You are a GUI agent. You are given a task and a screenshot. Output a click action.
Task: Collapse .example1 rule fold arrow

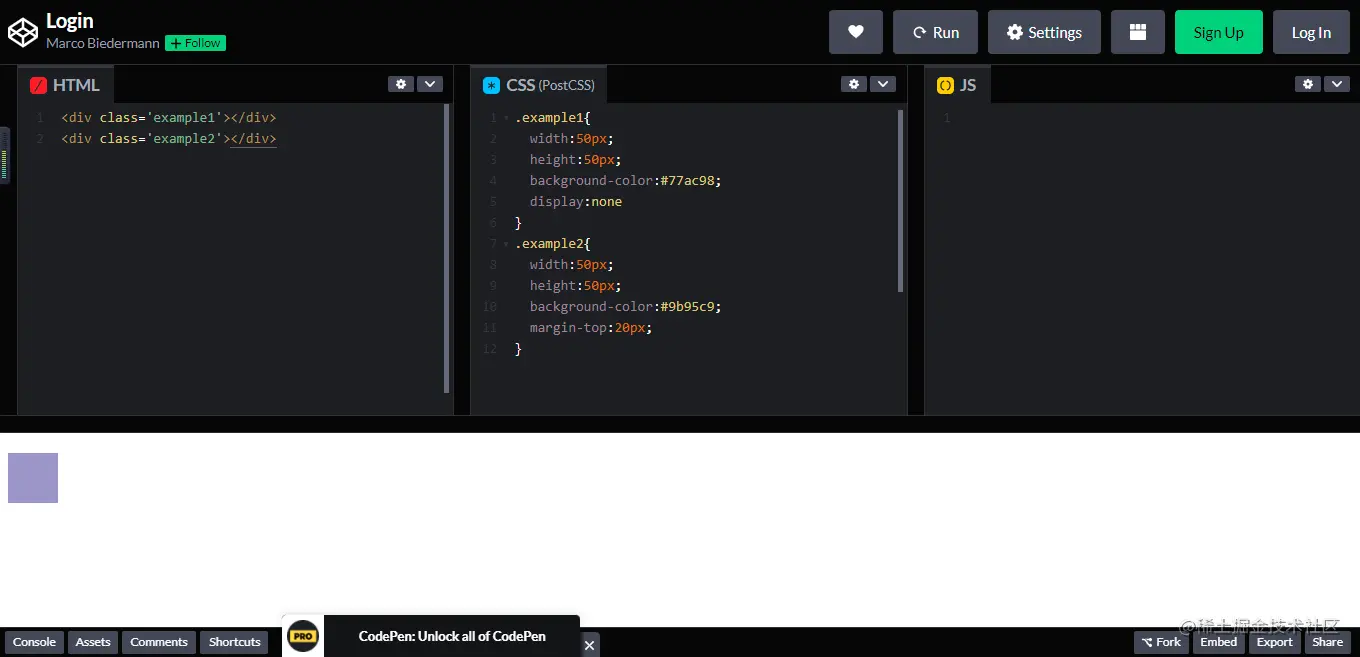point(506,118)
